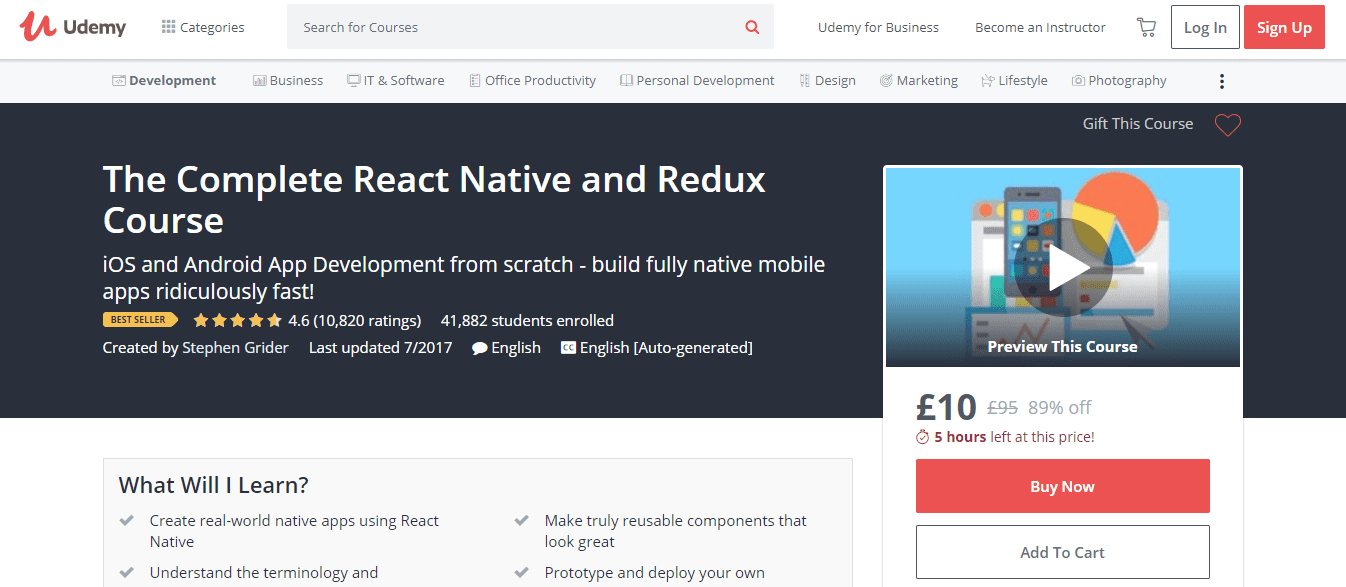Click the star rating icons
The image size is (1346, 587).
point(237,321)
